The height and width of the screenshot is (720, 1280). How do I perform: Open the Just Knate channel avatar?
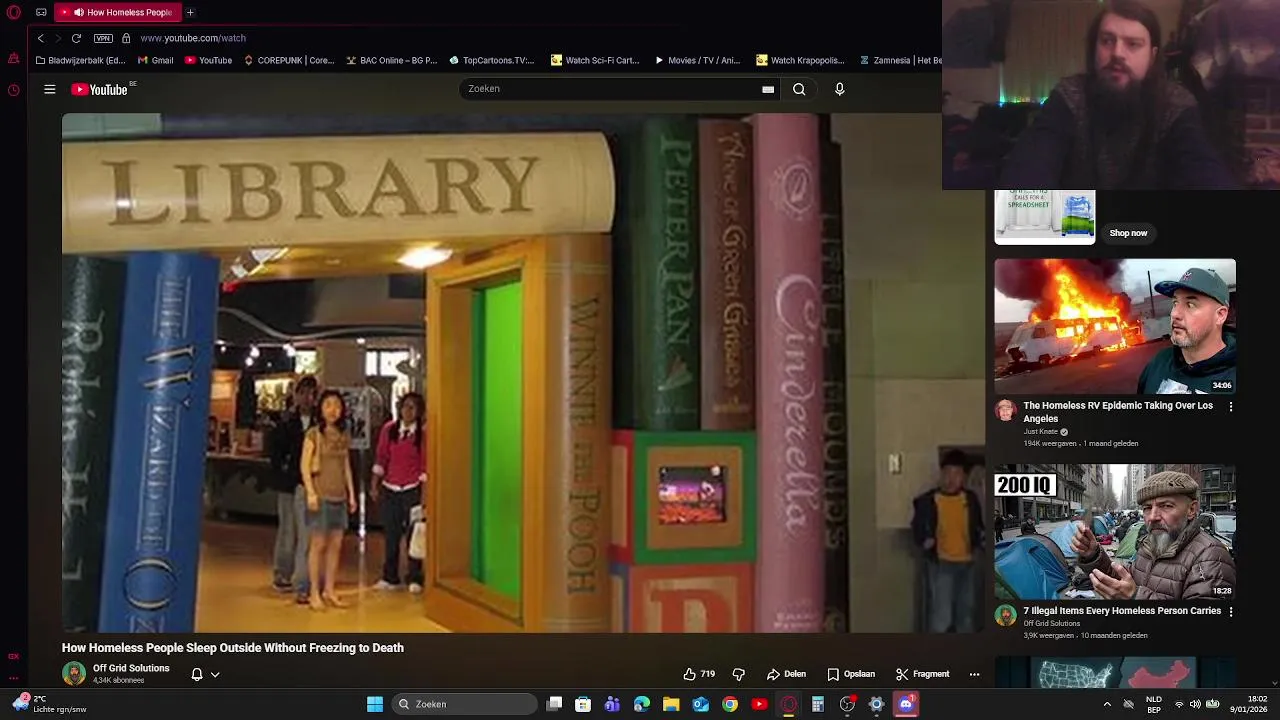point(1005,411)
